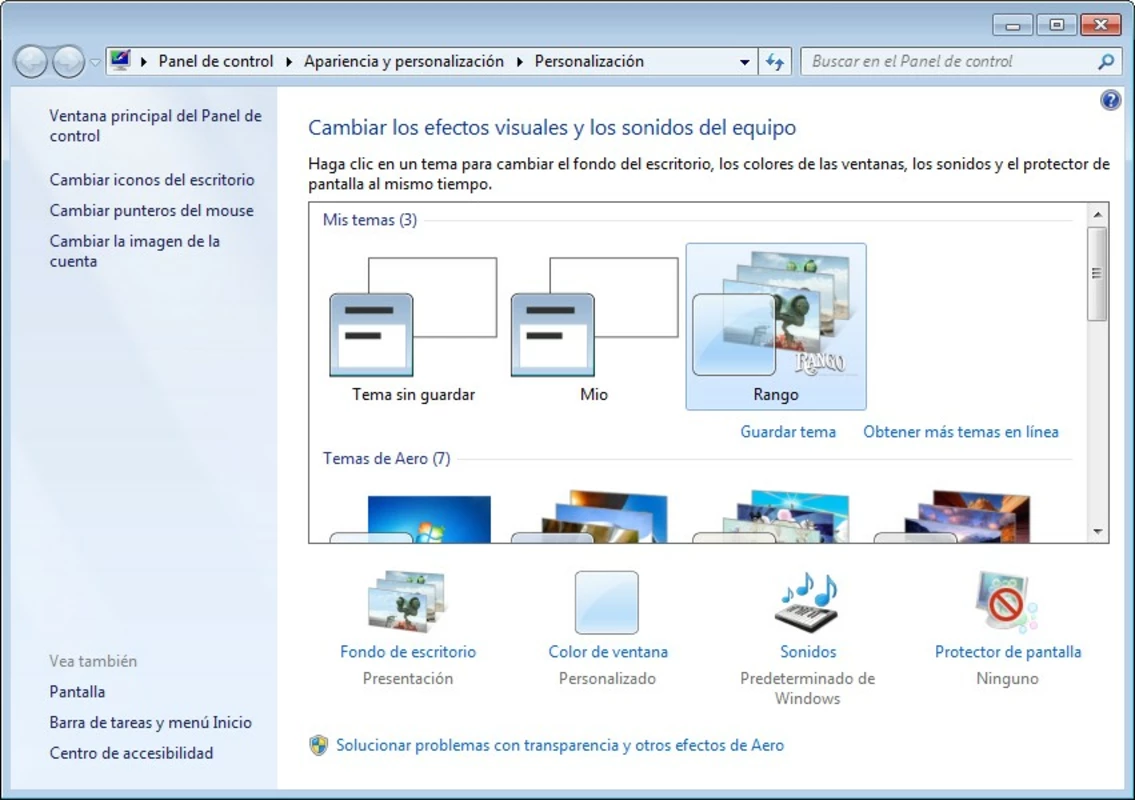Click the theme list scroll down arrow
The image size is (1135, 800).
(x=1097, y=531)
